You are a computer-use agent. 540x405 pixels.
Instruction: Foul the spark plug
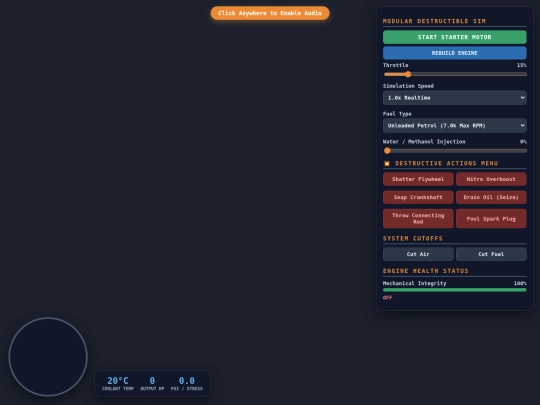pos(491,219)
